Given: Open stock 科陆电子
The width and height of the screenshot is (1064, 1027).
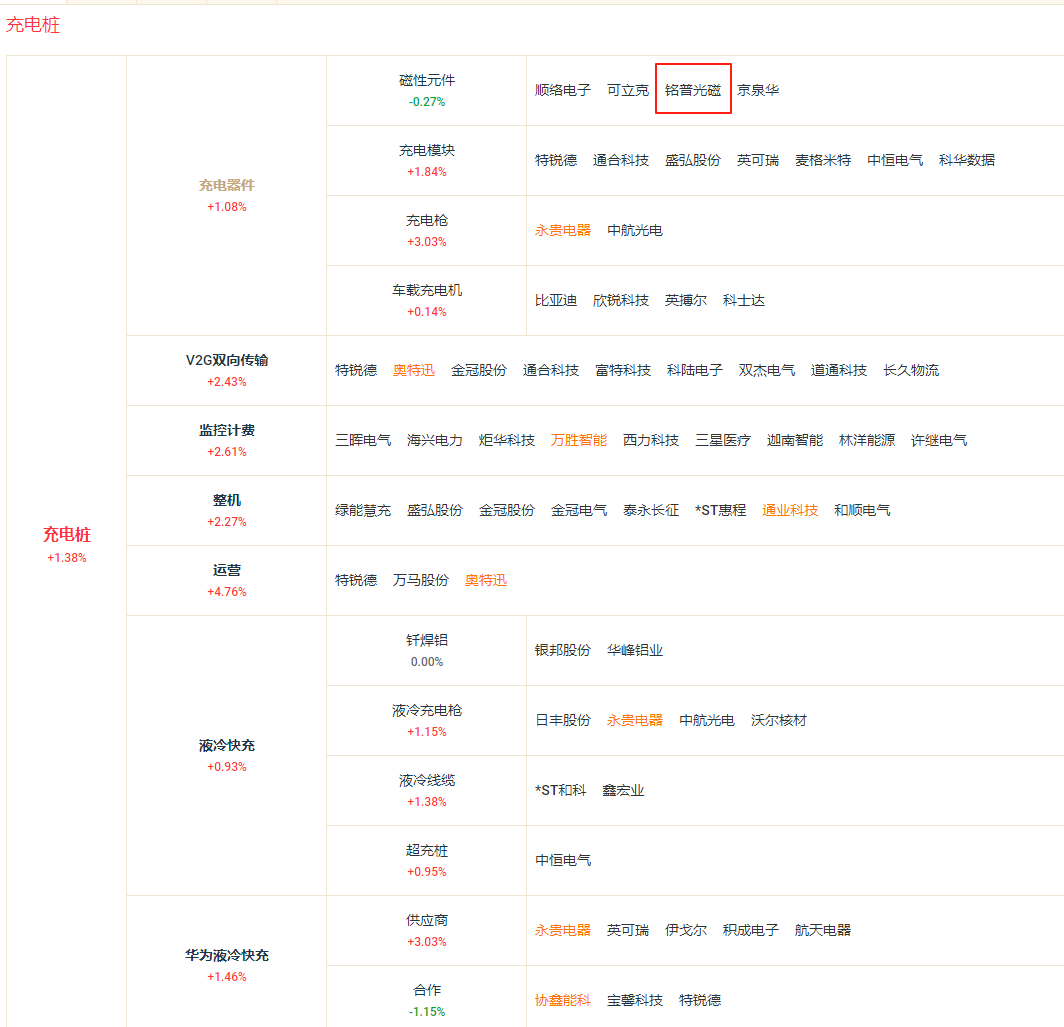Looking at the screenshot, I should pyautogui.click(x=695, y=370).
